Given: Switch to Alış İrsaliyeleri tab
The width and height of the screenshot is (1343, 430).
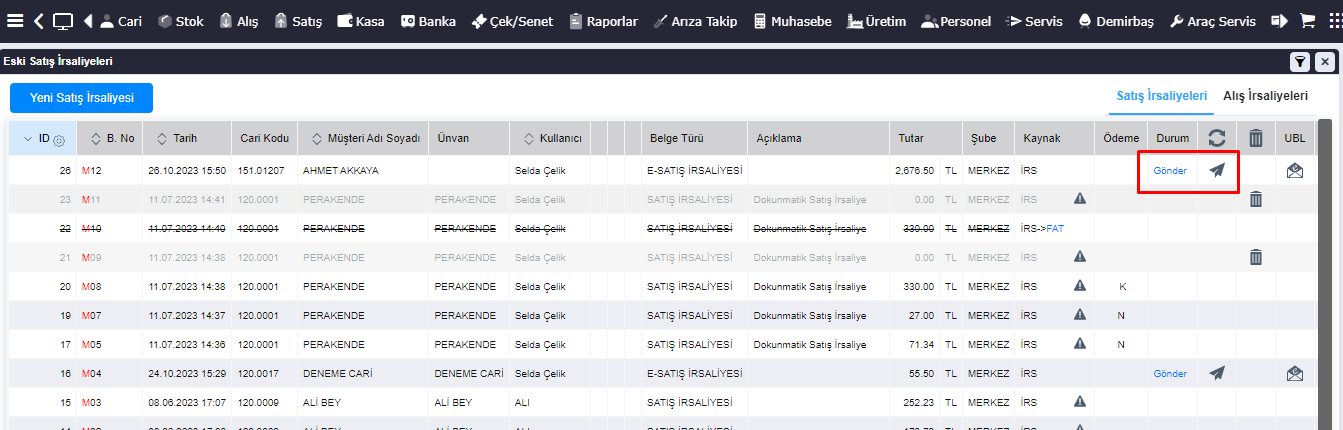Looking at the screenshot, I should coord(1265,96).
